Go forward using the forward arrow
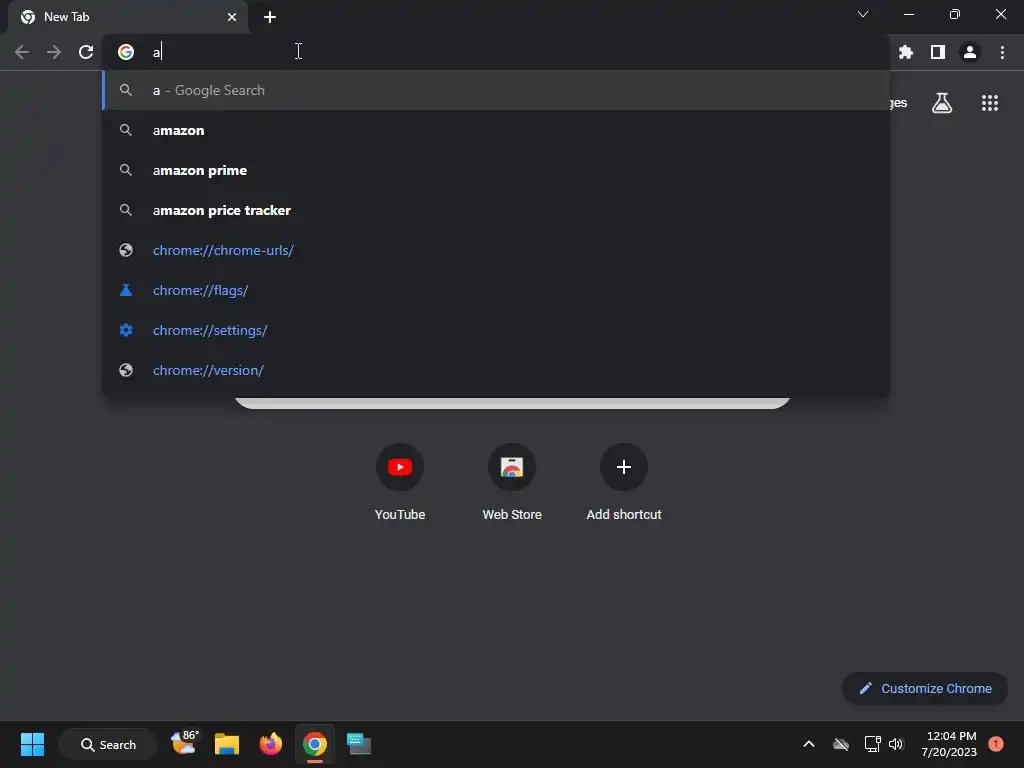 (54, 52)
